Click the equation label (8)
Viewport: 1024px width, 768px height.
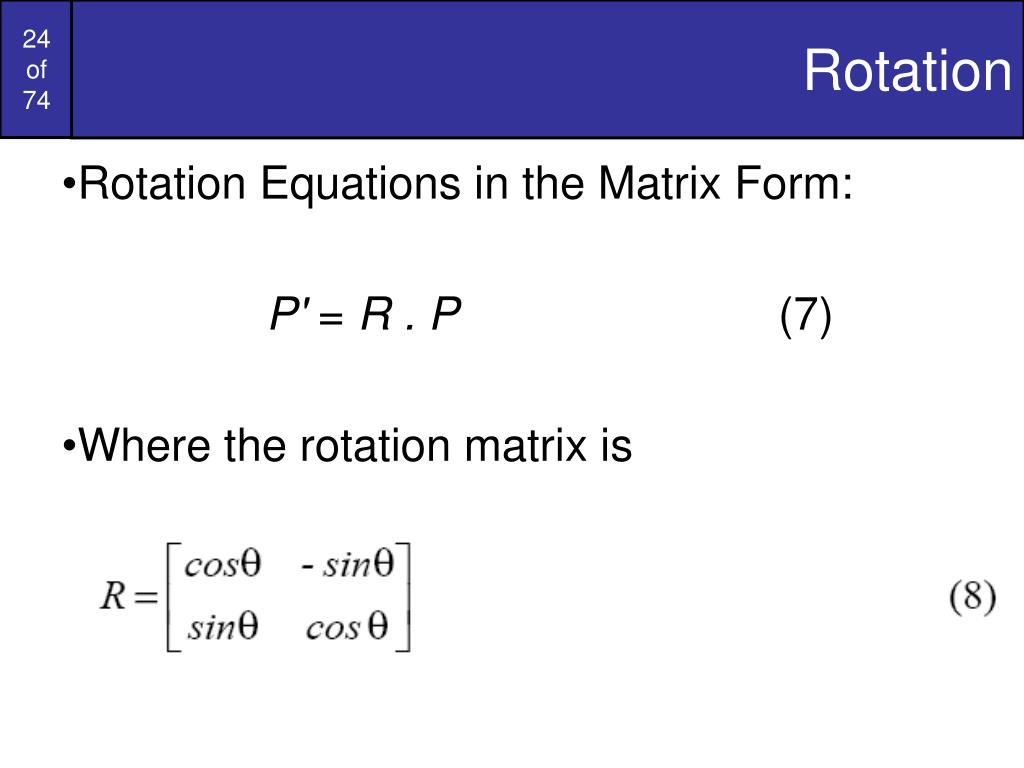[x=972, y=597]
